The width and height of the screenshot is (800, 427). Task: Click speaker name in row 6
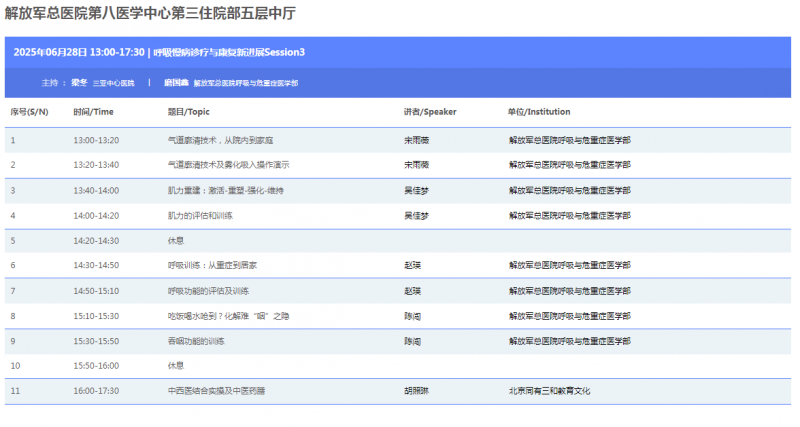[412, 265]
